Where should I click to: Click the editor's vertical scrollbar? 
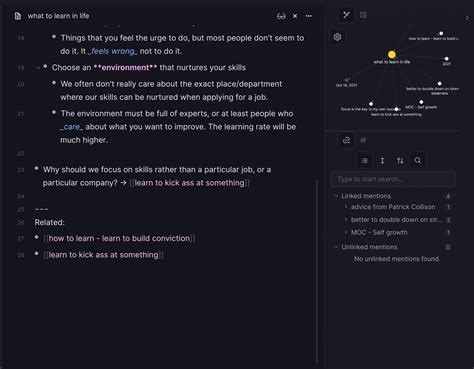[316, 272]
